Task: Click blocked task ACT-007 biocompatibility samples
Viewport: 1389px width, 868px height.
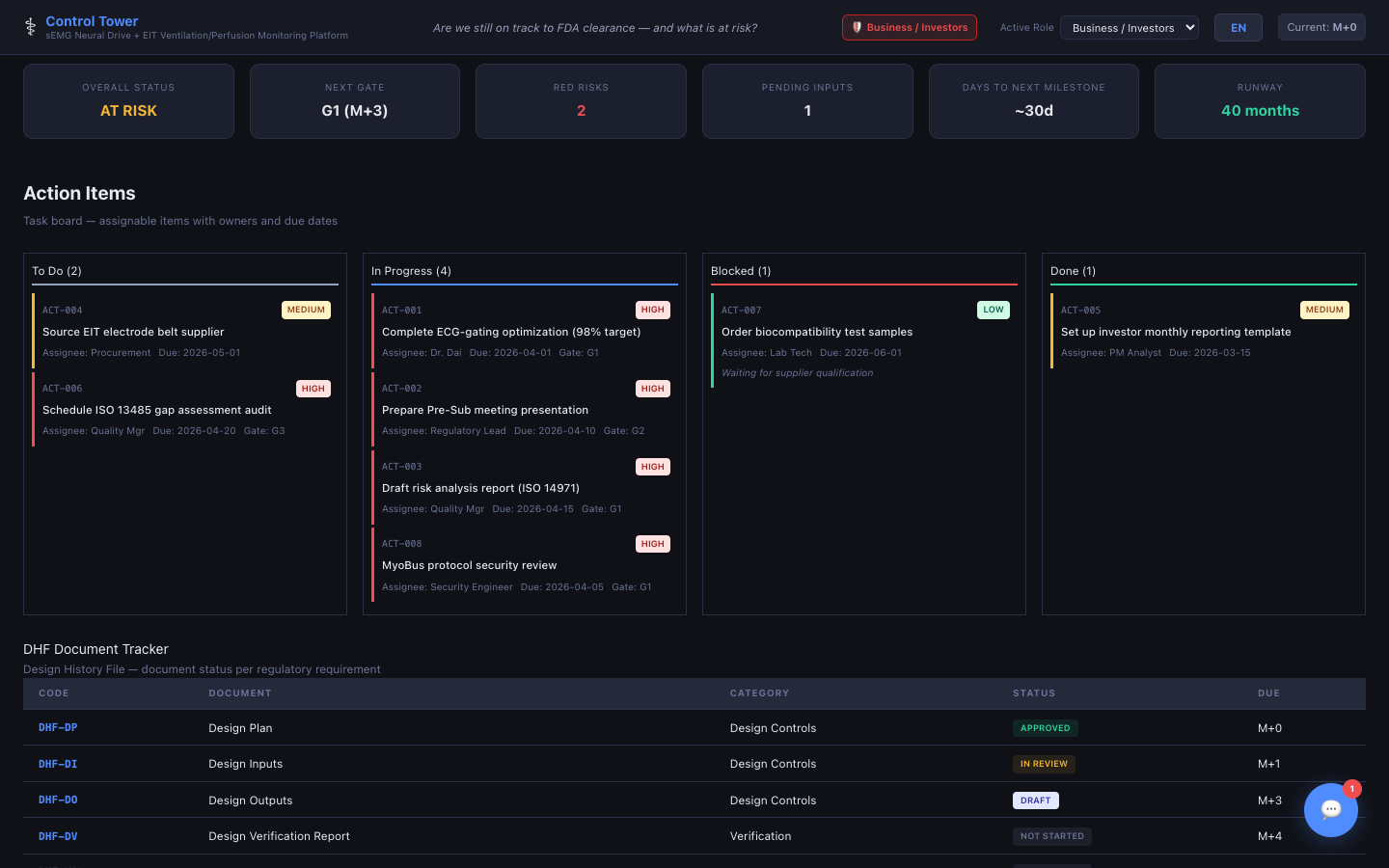Action: tap(863, 340)
